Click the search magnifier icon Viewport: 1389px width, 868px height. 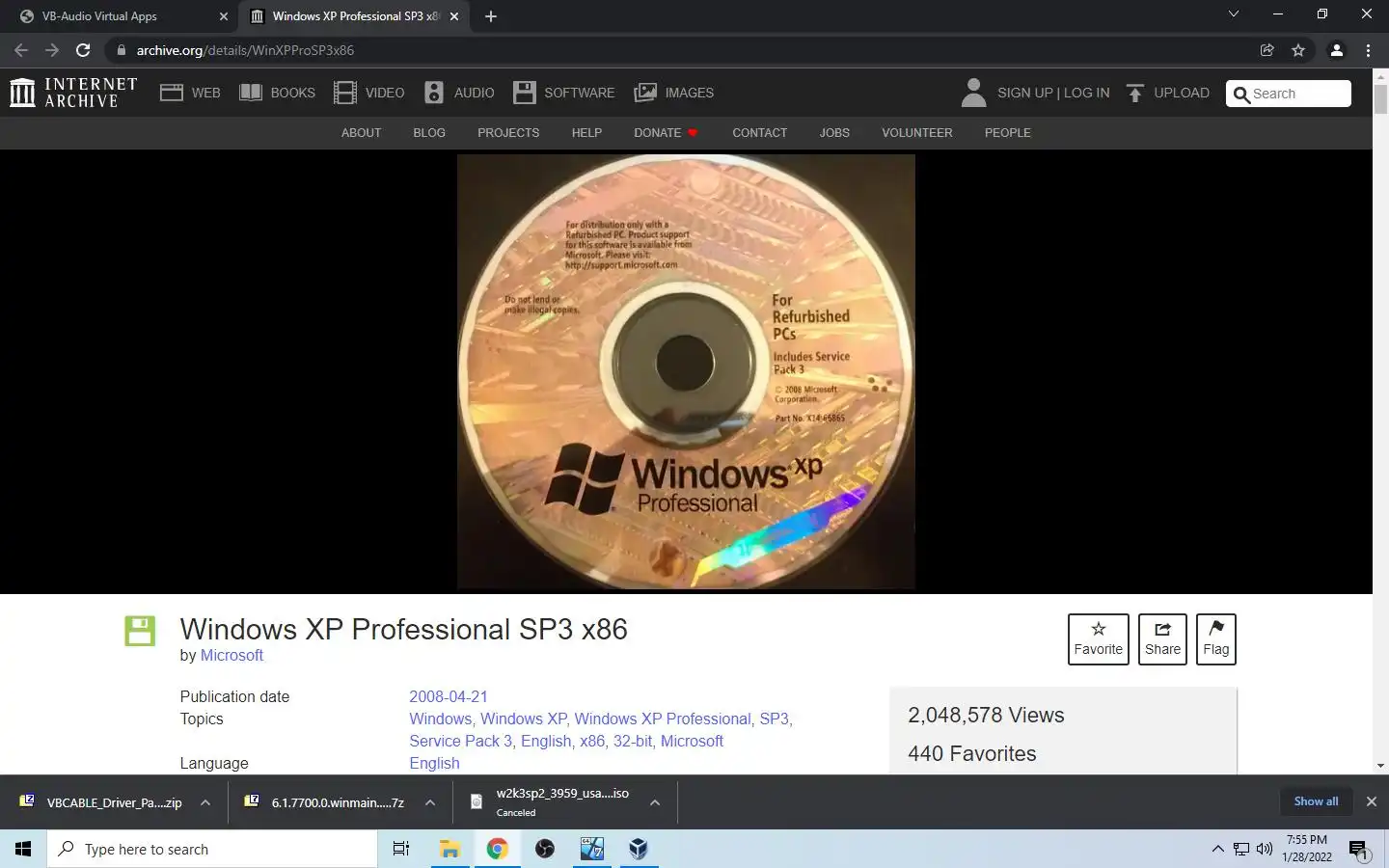click(x=1241, y=95)
